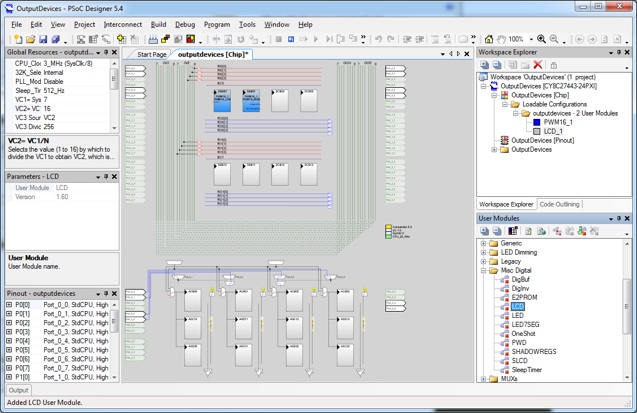This screenshot has width=637, height=413.
Task: Open document tab list dropdown arrow
Action: pyautogui.click(x=443, y=54)
